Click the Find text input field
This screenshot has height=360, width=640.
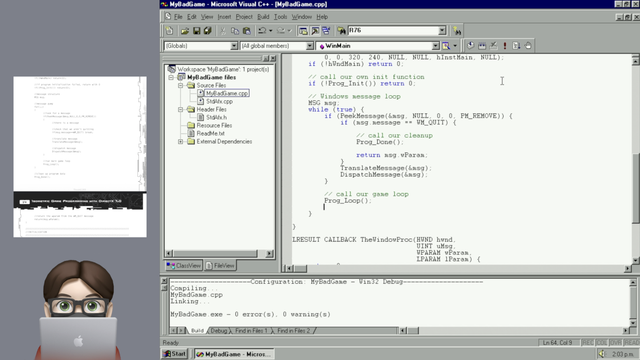point(393,31)
